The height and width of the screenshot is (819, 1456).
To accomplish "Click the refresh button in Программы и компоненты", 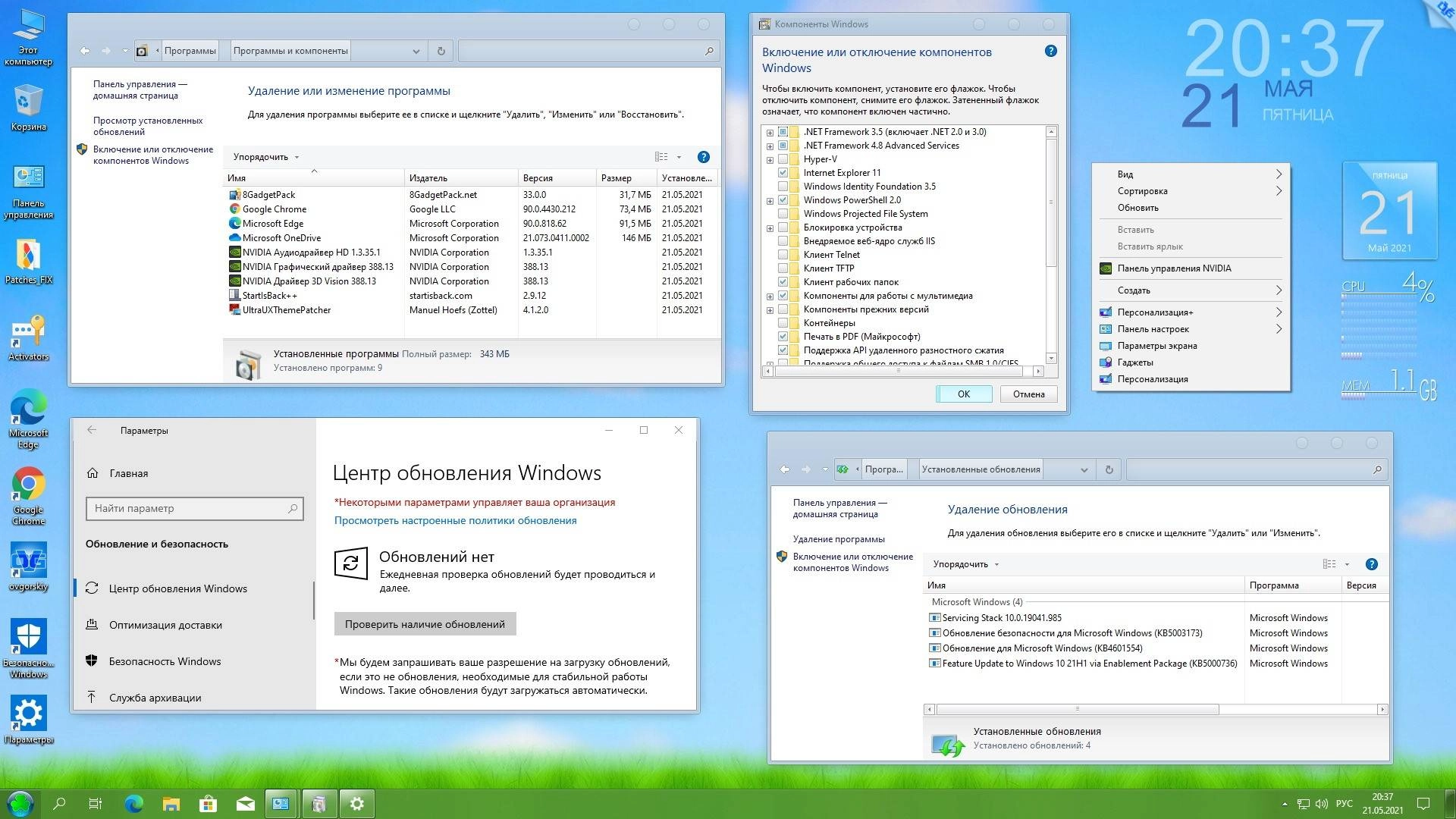I will coord(441,51).
